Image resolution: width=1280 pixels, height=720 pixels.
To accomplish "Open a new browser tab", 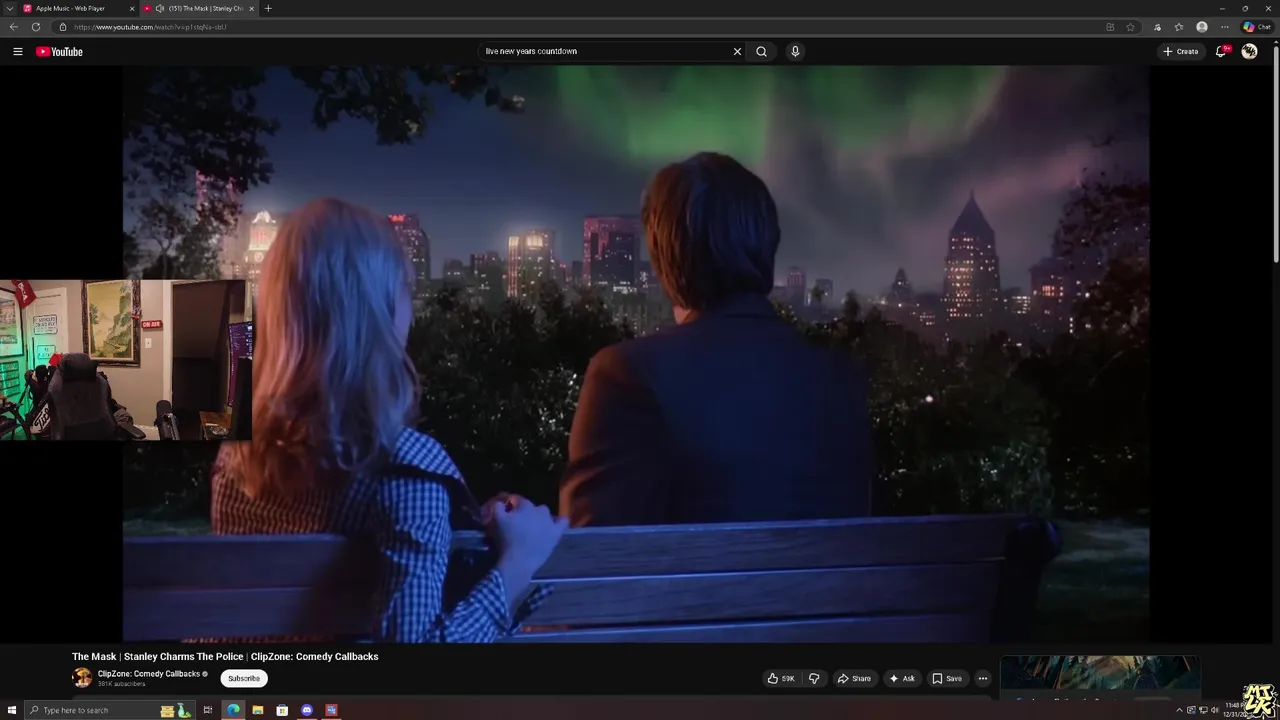I will [267, 8].
